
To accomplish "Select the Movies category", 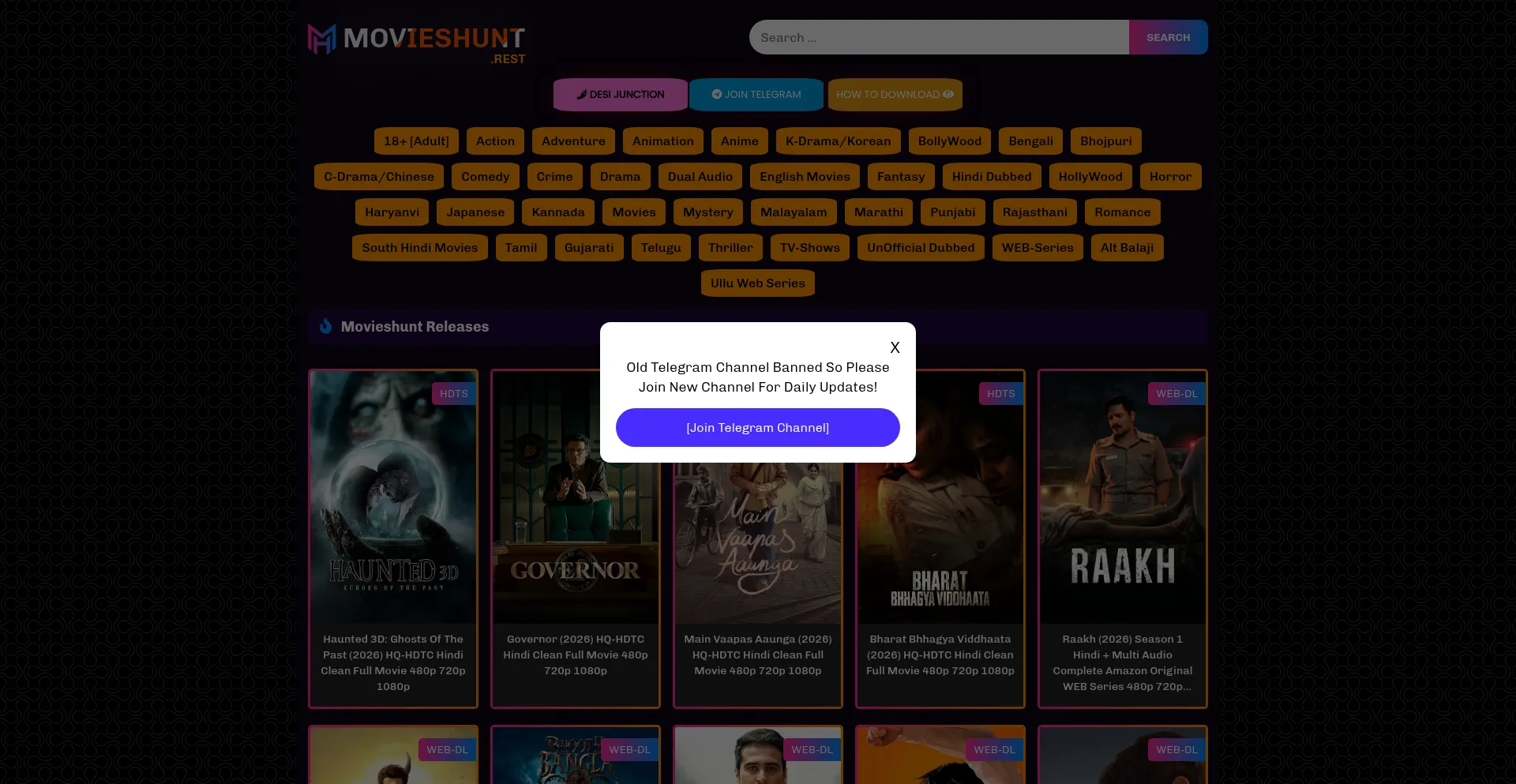I will (x=634, y=212).
